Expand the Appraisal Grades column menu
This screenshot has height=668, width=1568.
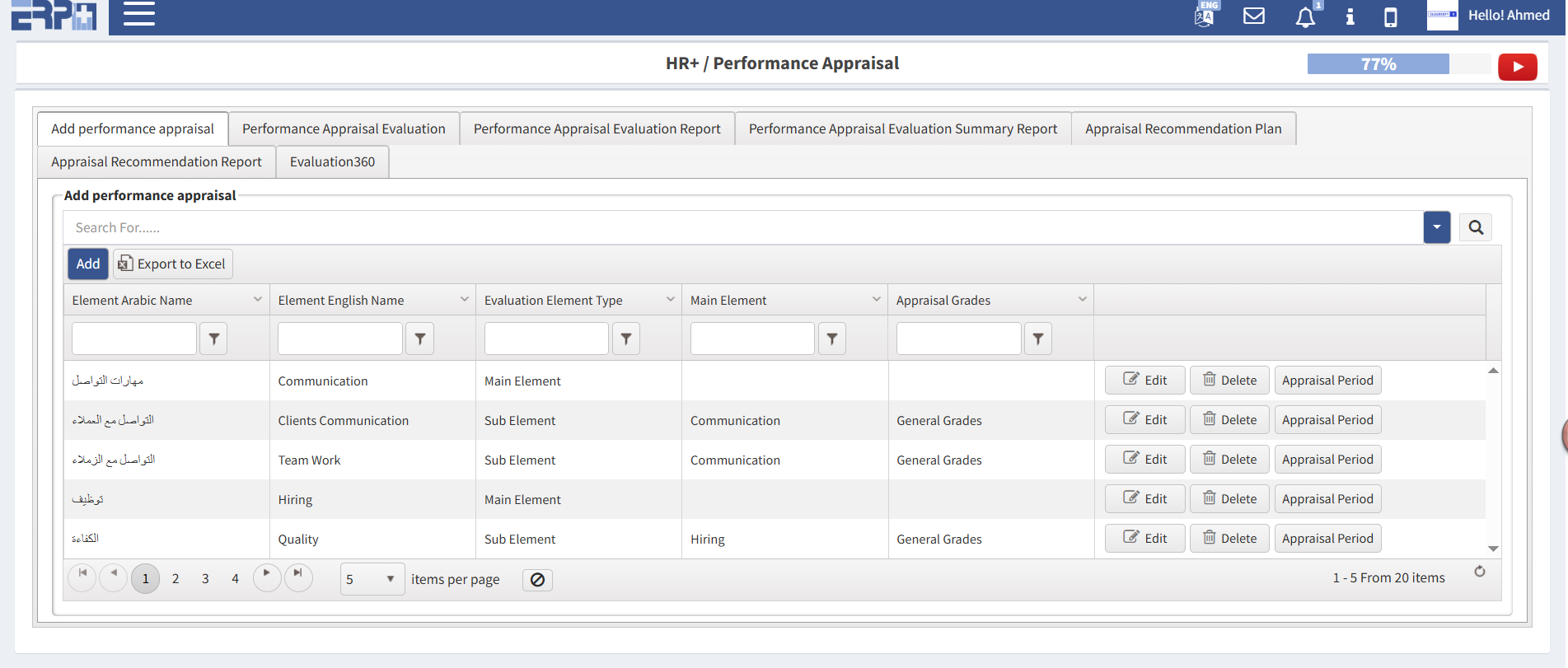pyautogui.click(x=1082, y=300)
